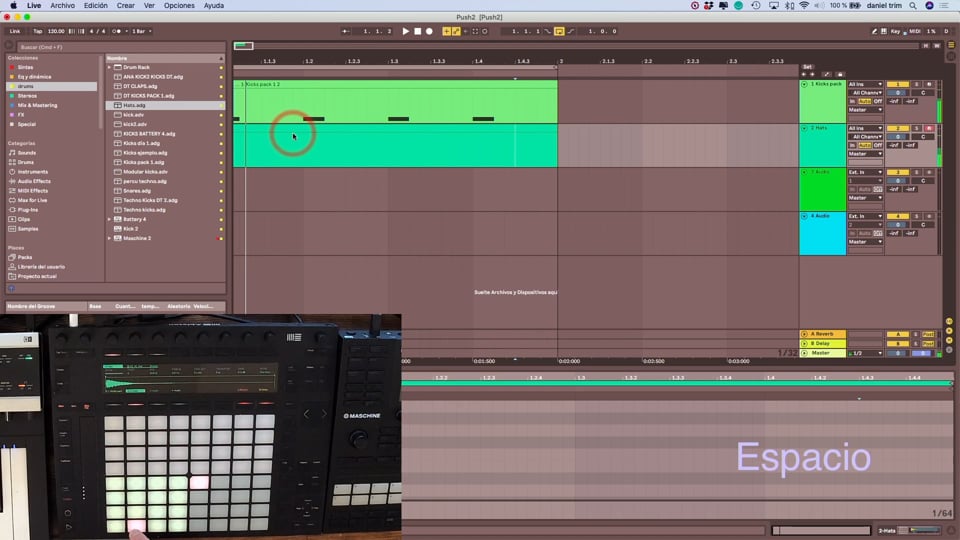Viewport: 960px width, 540px height.
Task: Open the Crear menu
Action: click(x=126, y=6)
